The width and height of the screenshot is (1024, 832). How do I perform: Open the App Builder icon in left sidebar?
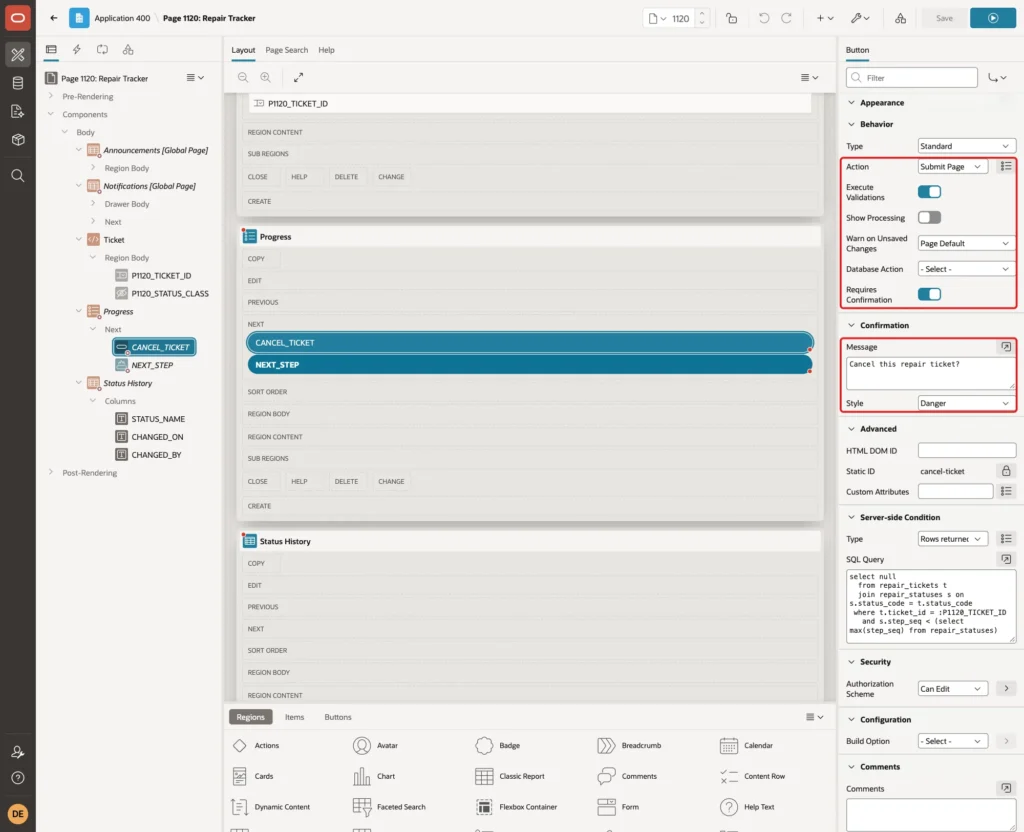coord(18,55)
